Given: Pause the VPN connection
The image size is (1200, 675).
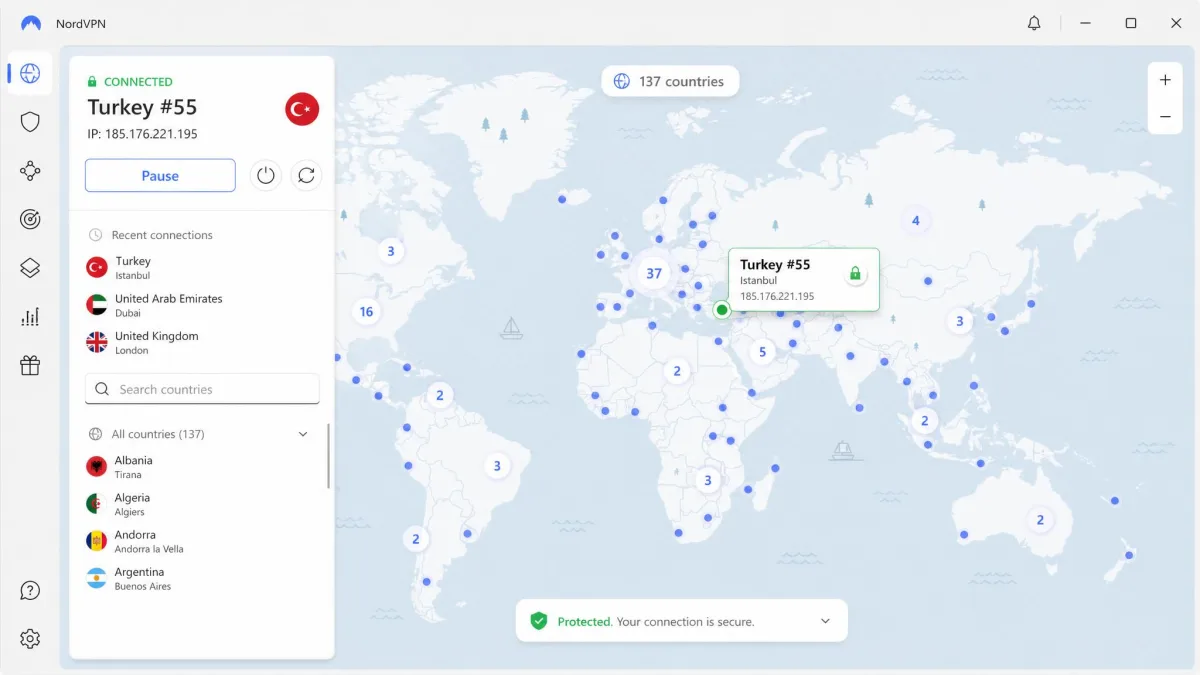Looking at the screenshot, I should 160,175.
